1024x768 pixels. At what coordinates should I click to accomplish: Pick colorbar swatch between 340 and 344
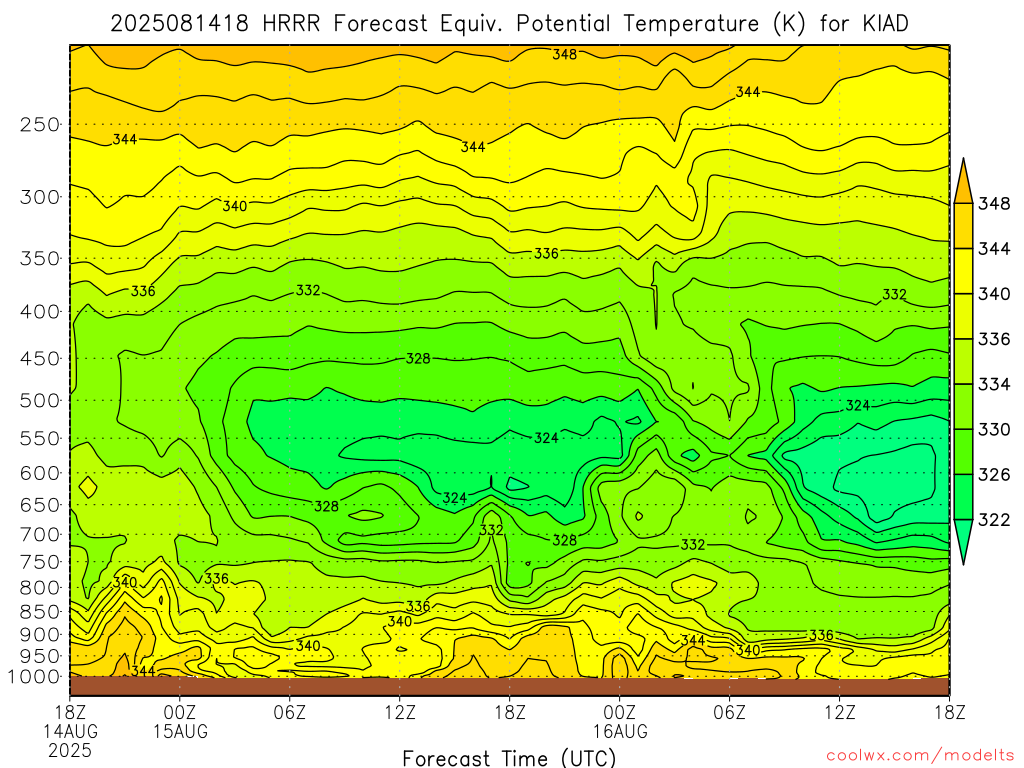[963, 271]
